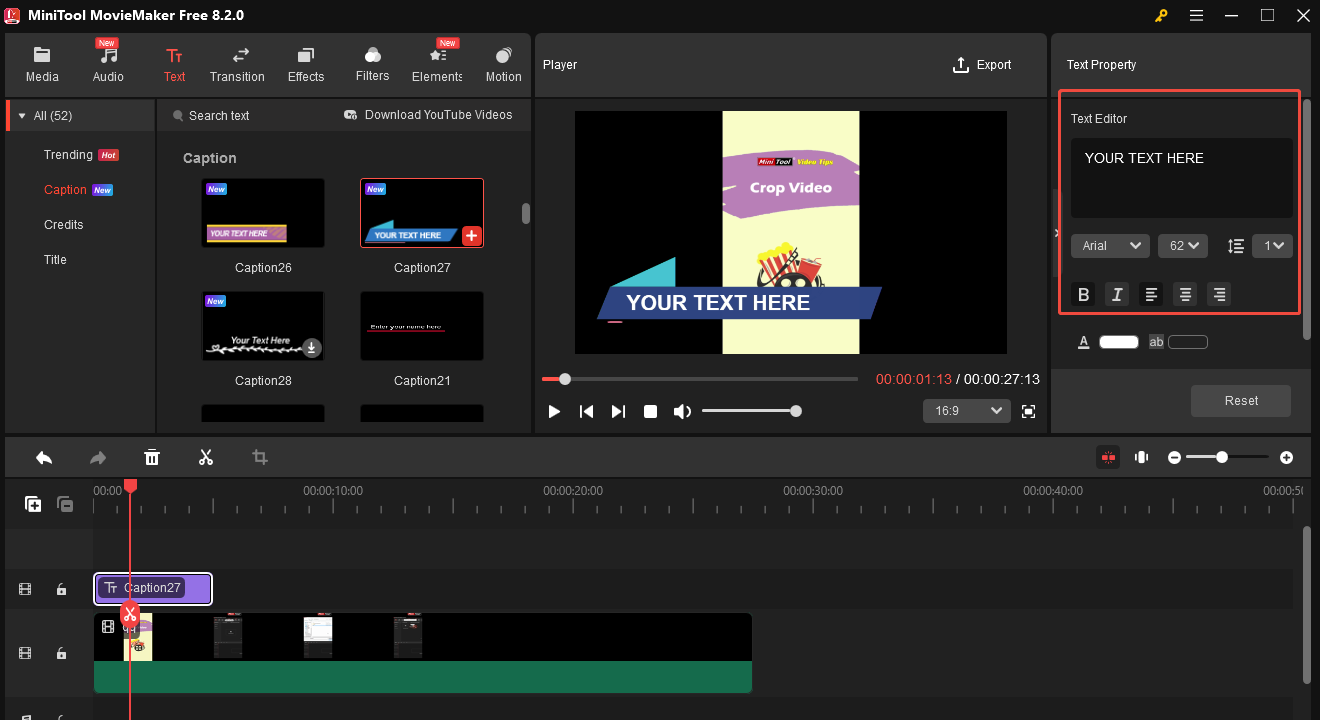Open the hamburger menu
Screen dimensions: 1320x720
pyautogui.click(x=1196, y=15)
